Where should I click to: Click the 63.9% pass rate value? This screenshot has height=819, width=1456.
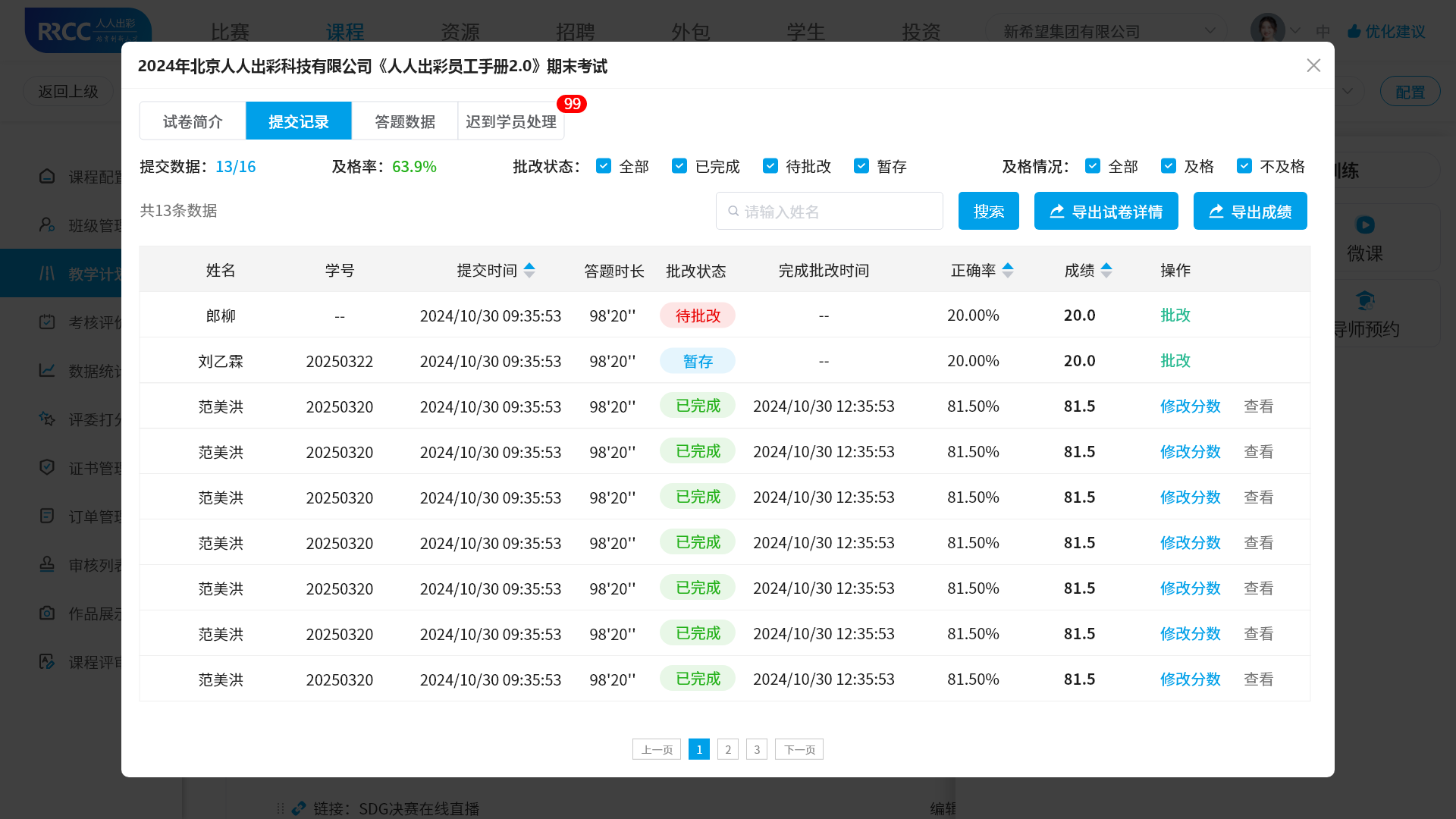click(x=414, y=166)
